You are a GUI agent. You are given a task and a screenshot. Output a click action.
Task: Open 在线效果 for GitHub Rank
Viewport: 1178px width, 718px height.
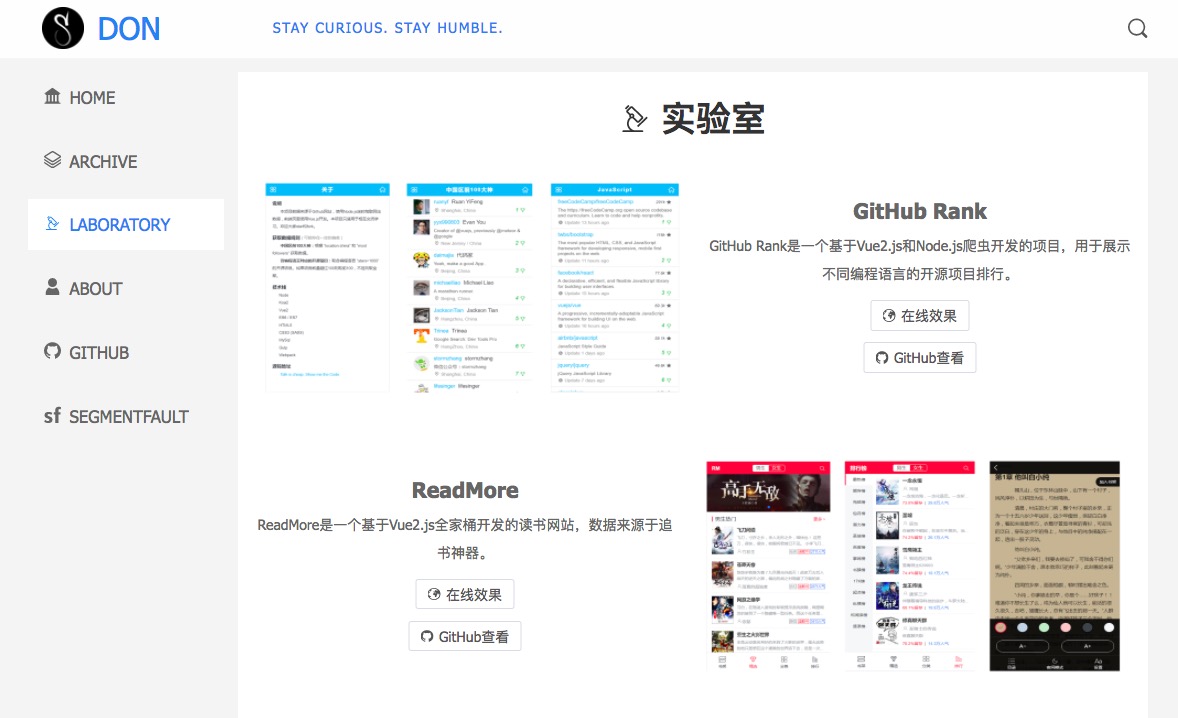pos(920,315)
